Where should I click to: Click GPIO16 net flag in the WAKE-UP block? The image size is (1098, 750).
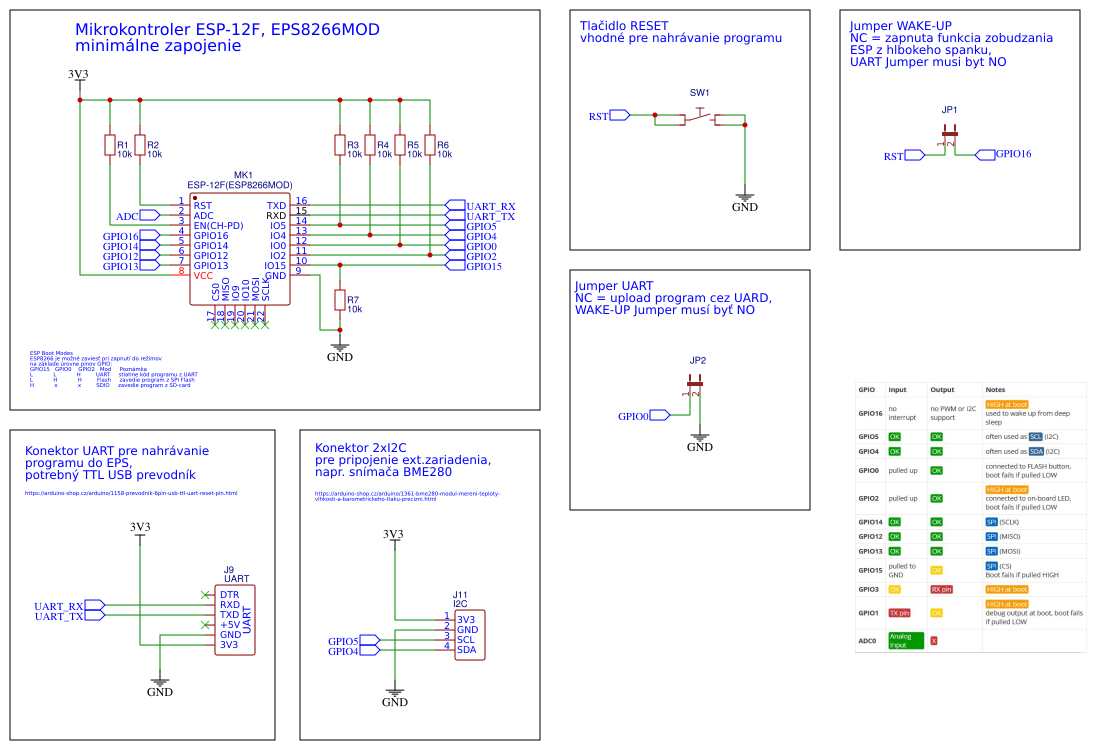click(x=1003, y=154)
